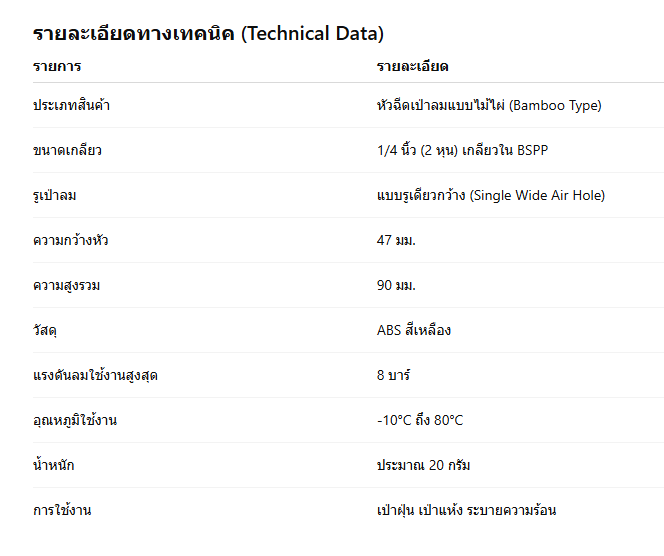Click the heading รายละเอียดทางเทคนิค (Technical Data)
Screen dimensions: 664x556
pyautogui.click(x=208, y=33)
